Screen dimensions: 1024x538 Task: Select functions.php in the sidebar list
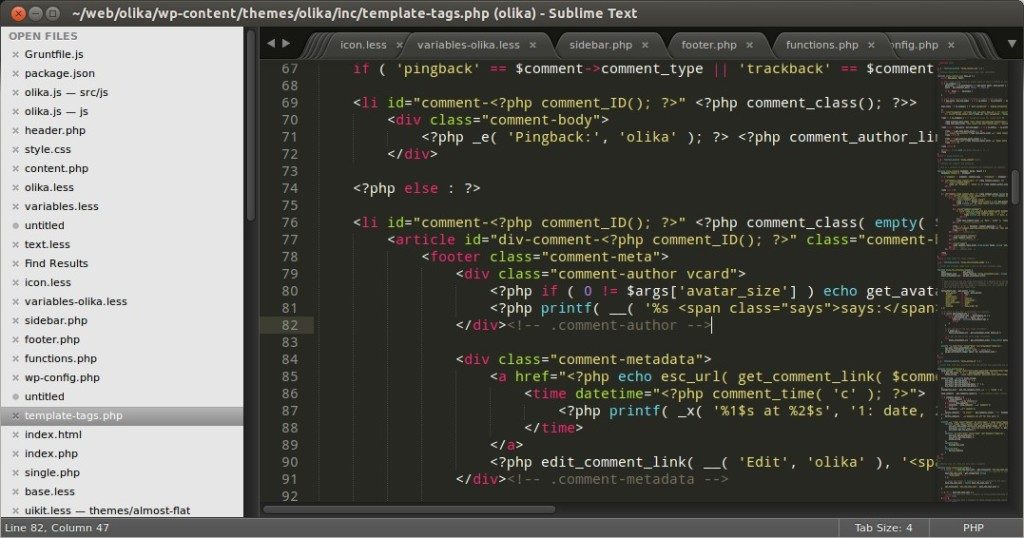click(x=61, y=358)
